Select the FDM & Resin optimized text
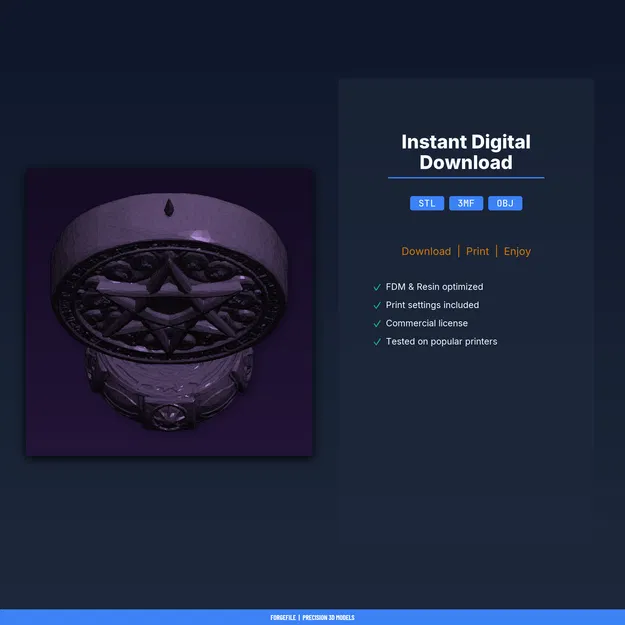 tap(434, 287)
